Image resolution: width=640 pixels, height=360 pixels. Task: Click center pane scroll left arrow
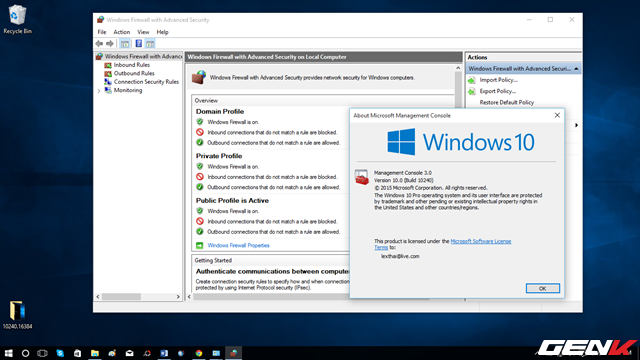(x=189, y=297)
